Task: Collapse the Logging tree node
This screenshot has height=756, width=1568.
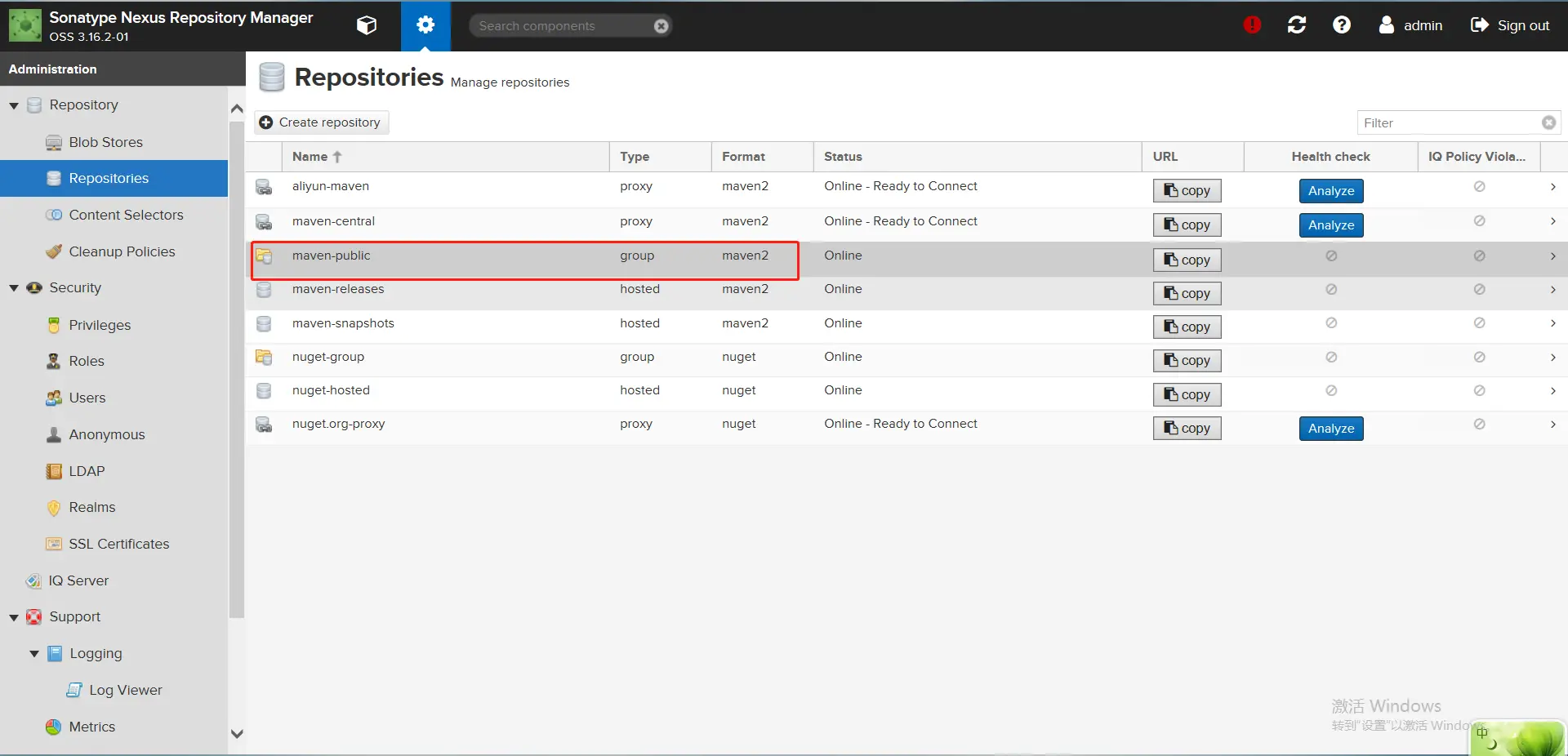Action: (34, 654)
